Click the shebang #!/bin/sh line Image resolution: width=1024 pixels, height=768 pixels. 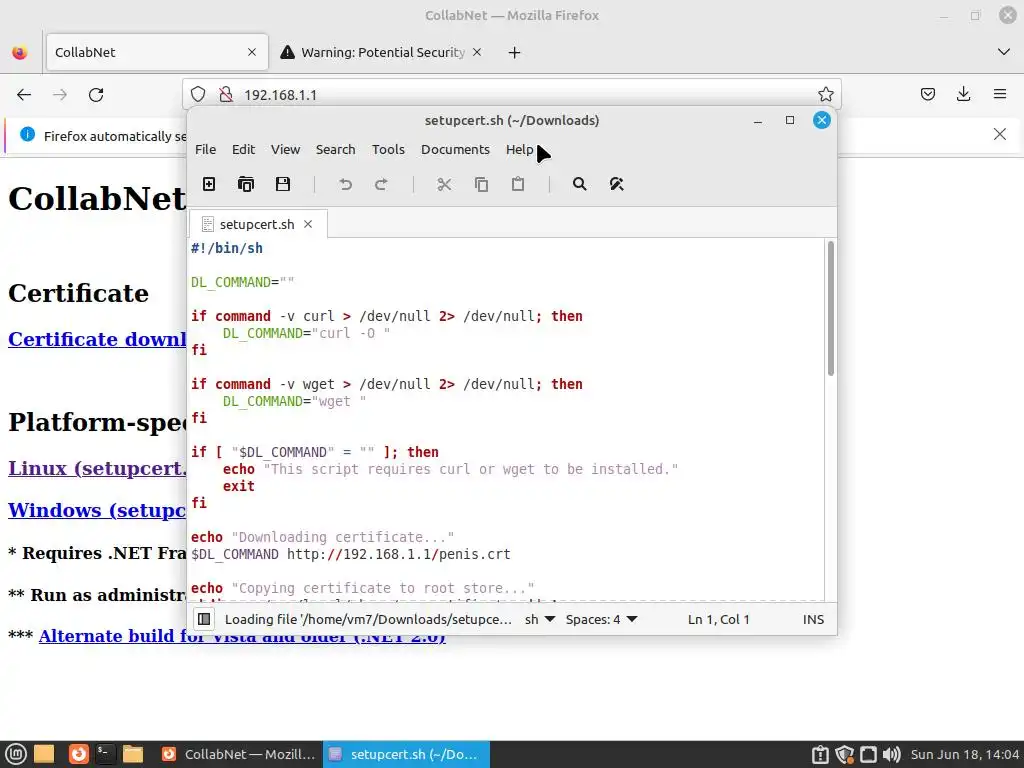227,248
